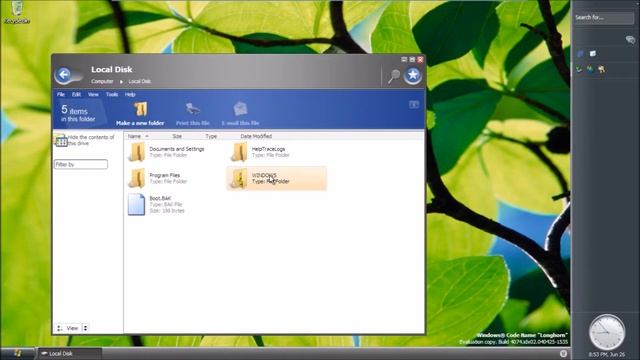Image resolution: width=640 pixels, height=360 pixels.
Task: Select Local Disk in the breadcrumb path
Action: pos(140,81)
